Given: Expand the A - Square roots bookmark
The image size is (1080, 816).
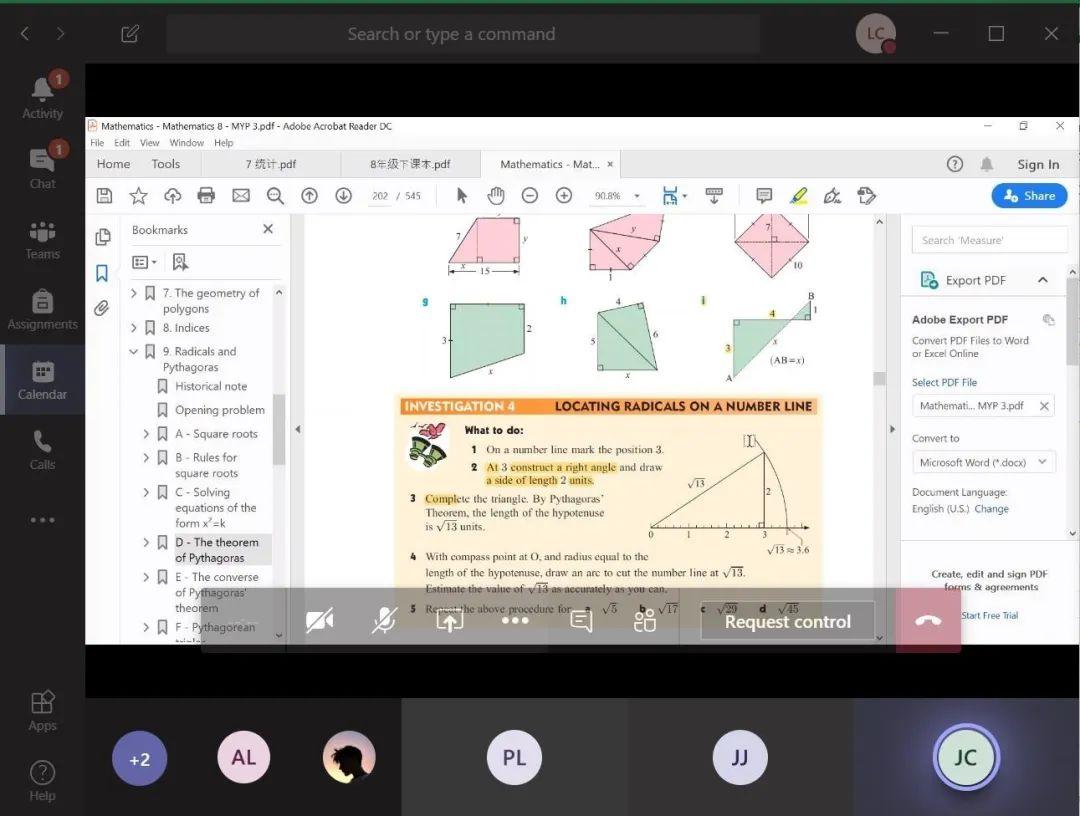Looking at the screenshot, I should [146, 434].
